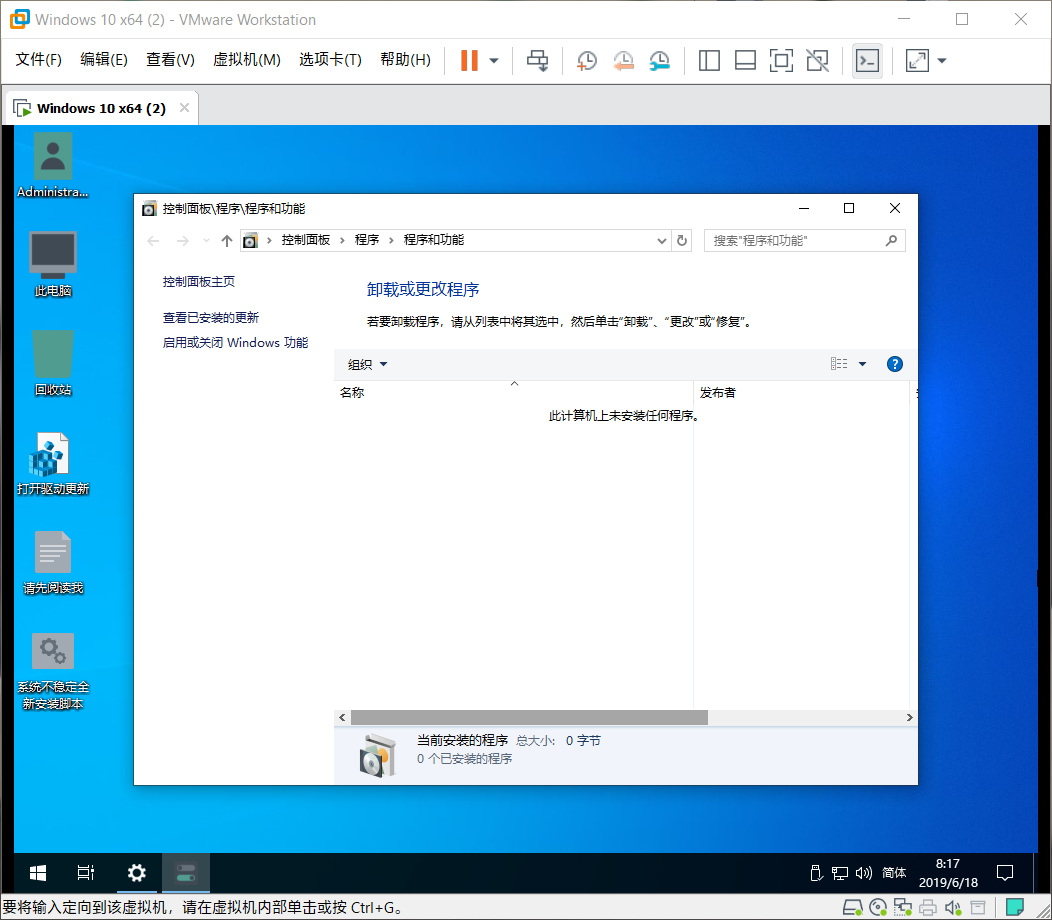Select the Administrator desktop icon

point(52,165)
